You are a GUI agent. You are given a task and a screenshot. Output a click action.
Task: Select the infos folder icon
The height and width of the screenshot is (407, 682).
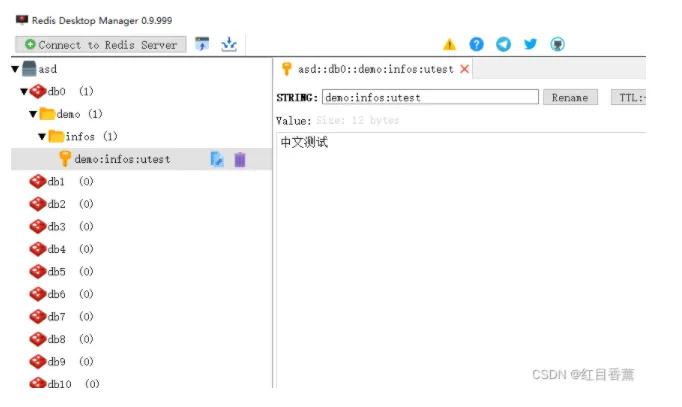point(56,137)
